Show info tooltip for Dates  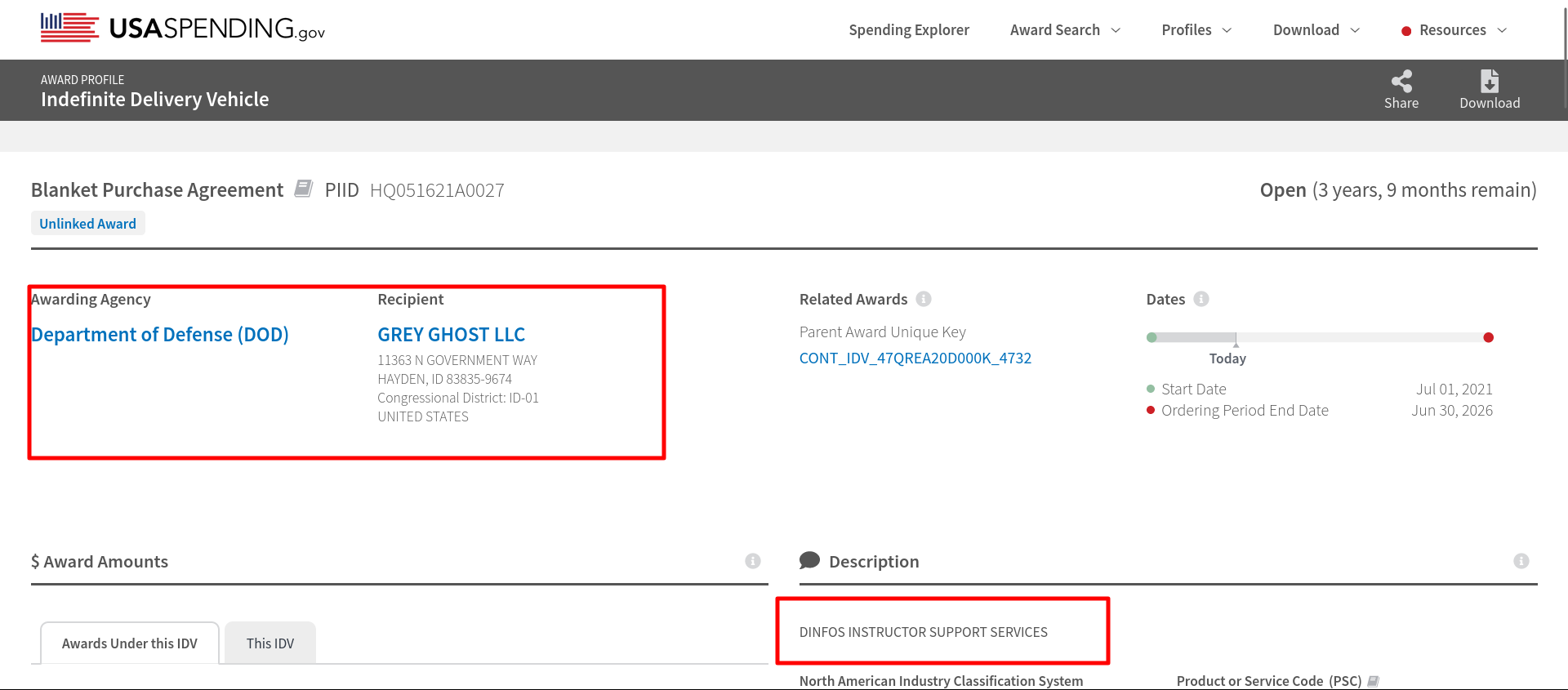coord(1201,299)
